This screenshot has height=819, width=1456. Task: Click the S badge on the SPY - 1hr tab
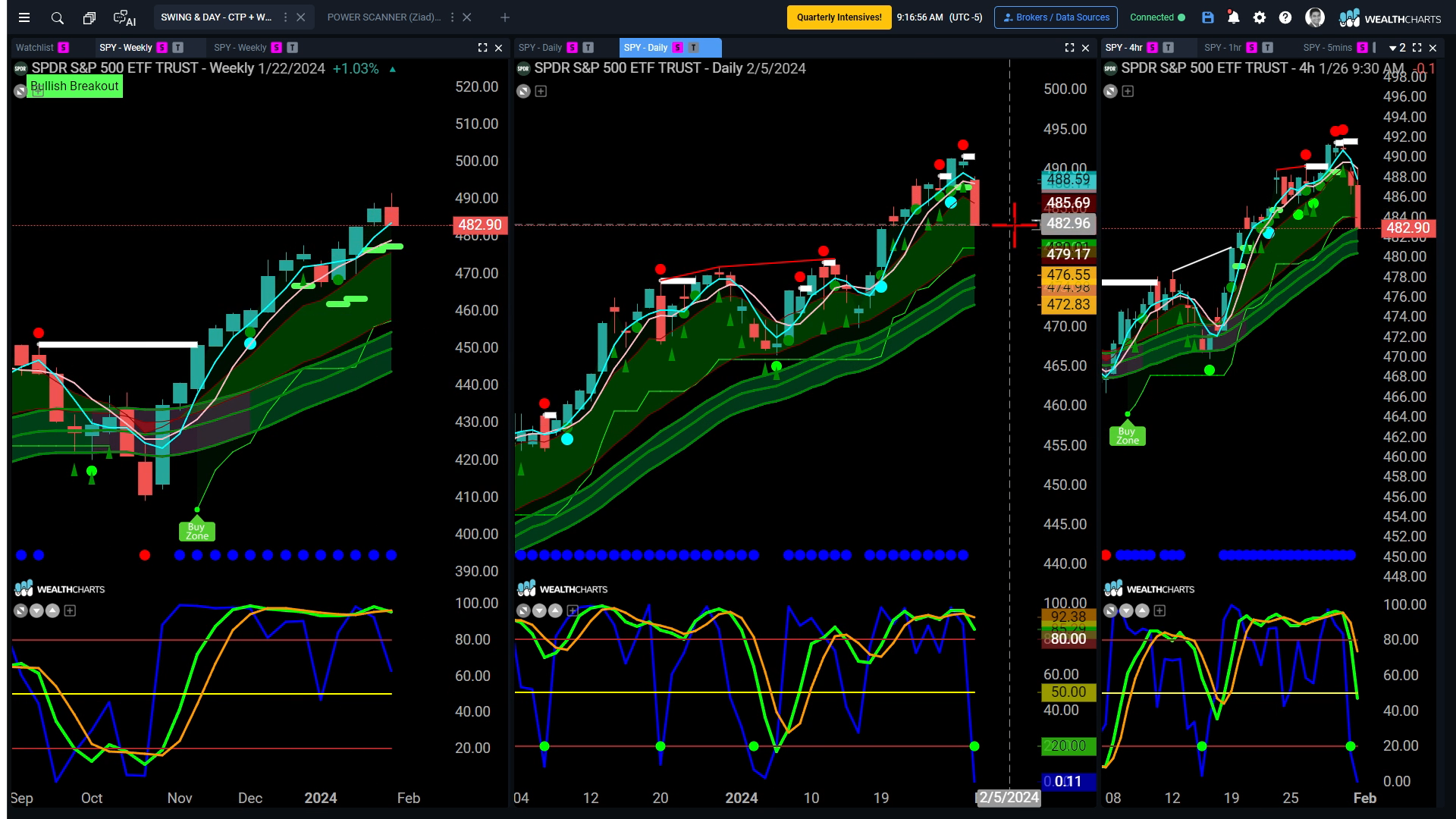coord(1251,48)
